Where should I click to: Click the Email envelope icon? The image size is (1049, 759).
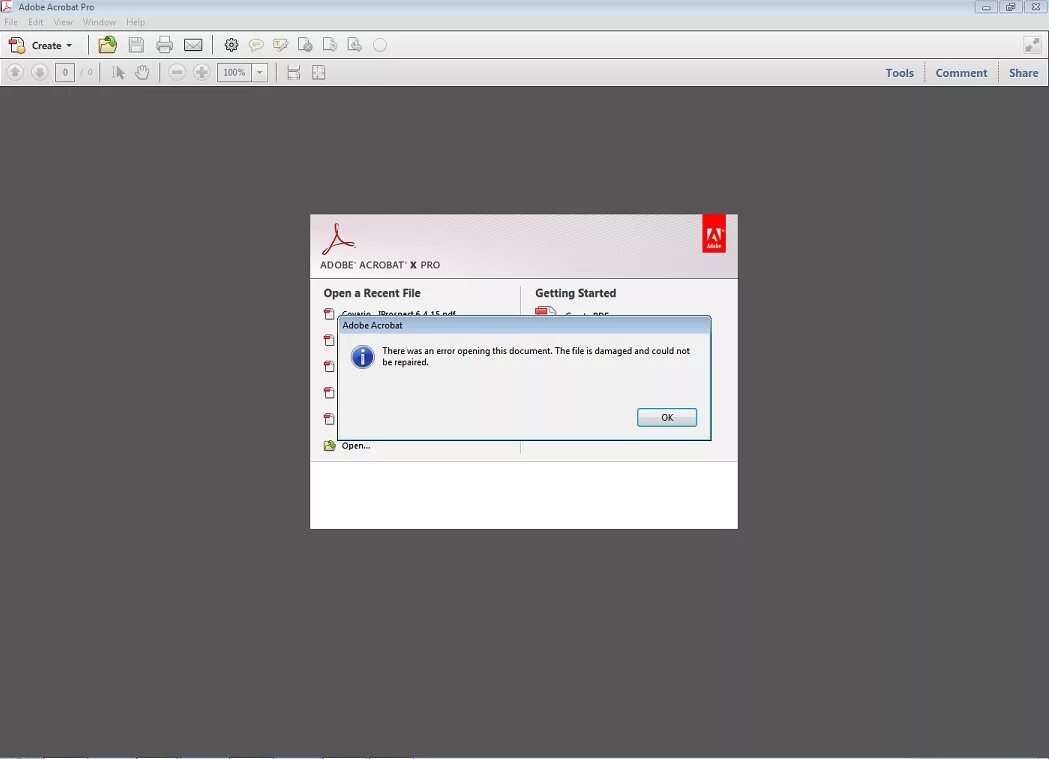[193, 45]
